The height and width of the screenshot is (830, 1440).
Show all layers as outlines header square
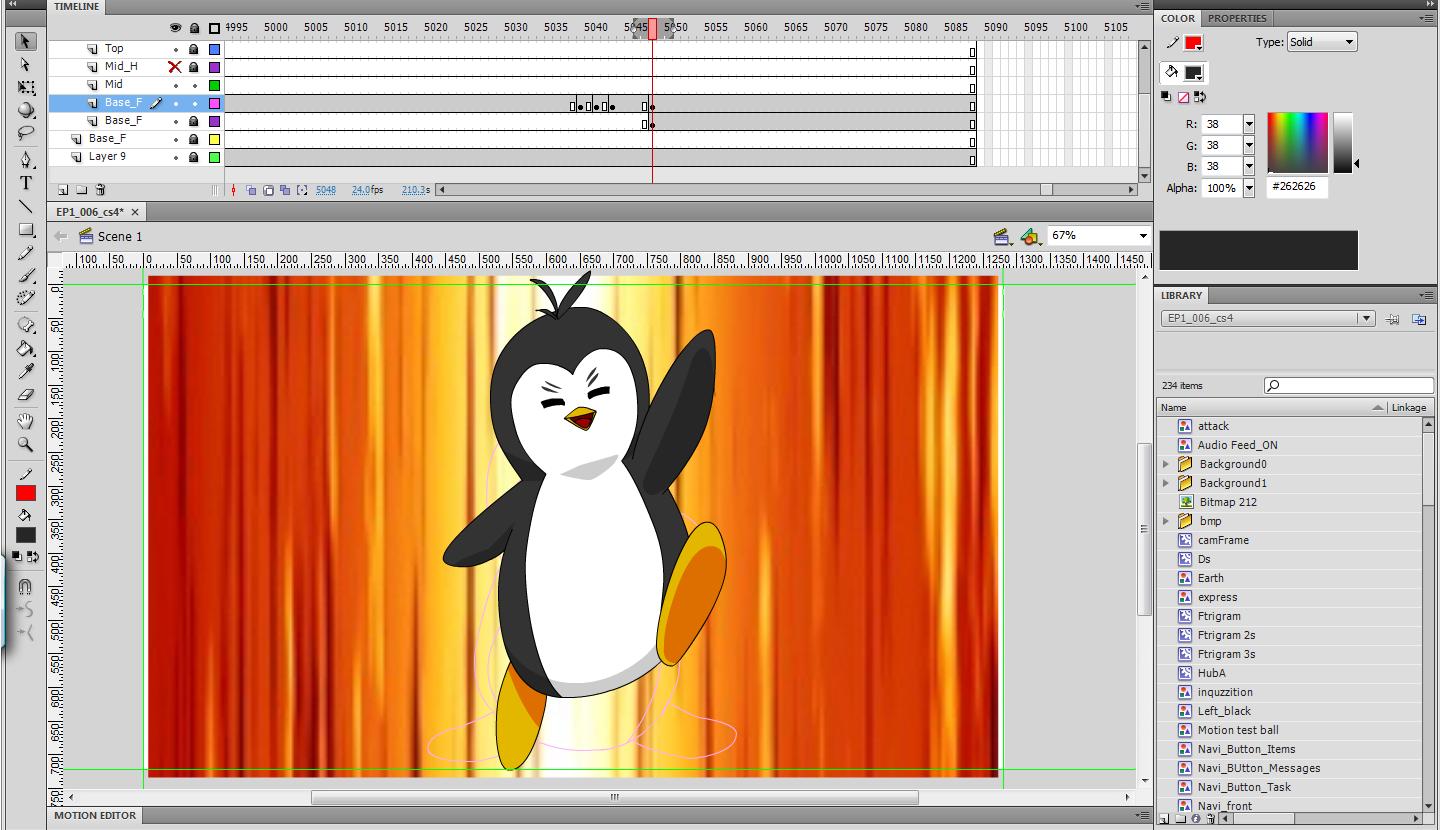(x=214, y=28)
